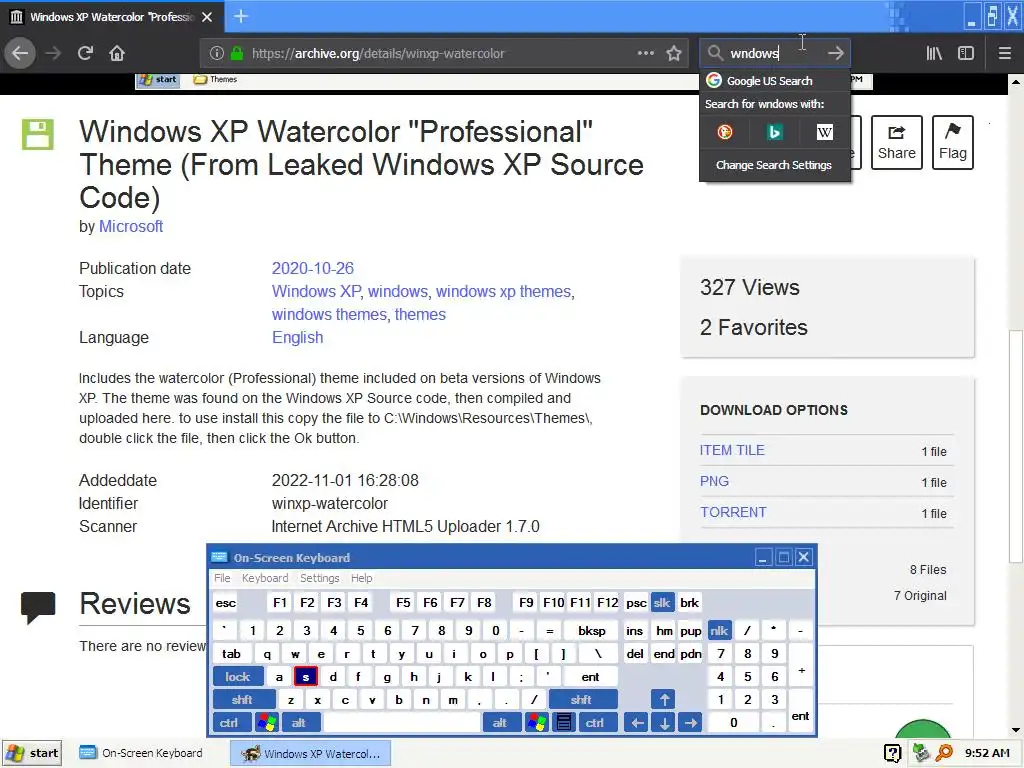This screenshot has width=1024, height=768.
Task: Click the page vertical scrollbar down arrow
Action: coord(1016,730)
